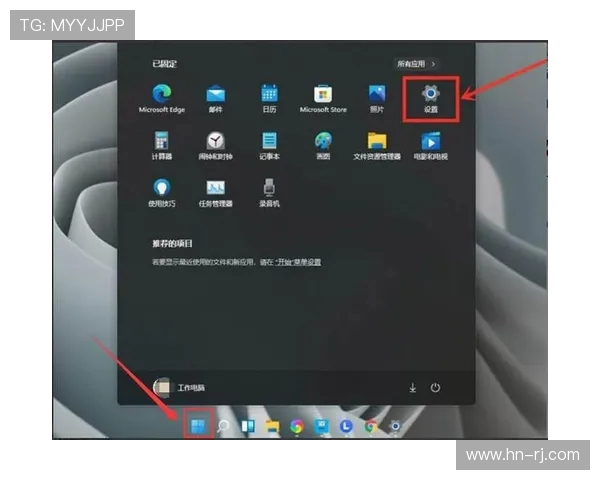This screenshot has height=480, width=600.
Task: Open File Explorer (文件资源管理器) in Start menu
Action: pos(377,145)
